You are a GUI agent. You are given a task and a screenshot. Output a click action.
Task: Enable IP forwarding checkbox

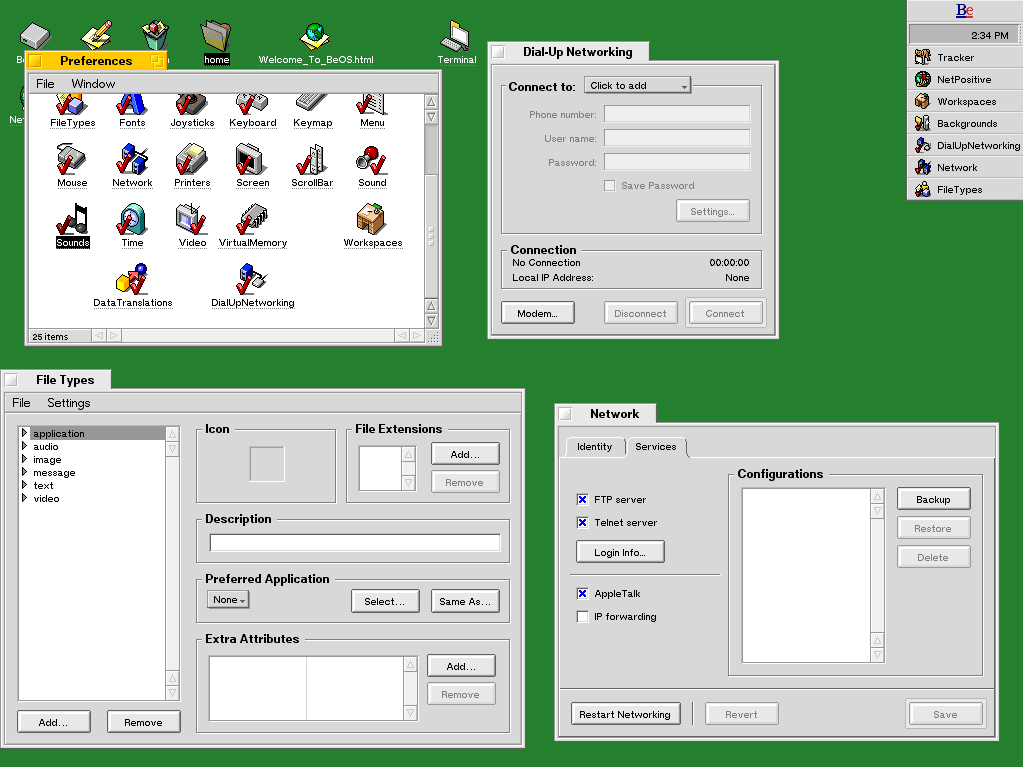point(583,617)
